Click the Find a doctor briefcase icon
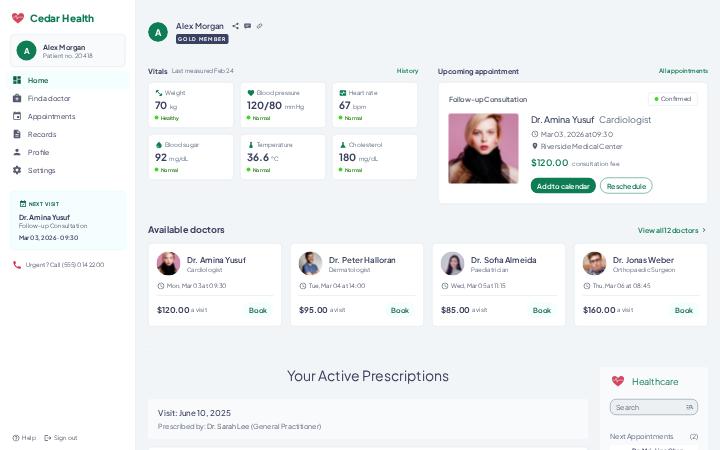The height and width of the screenshot is (450, 720). [17, 98]
